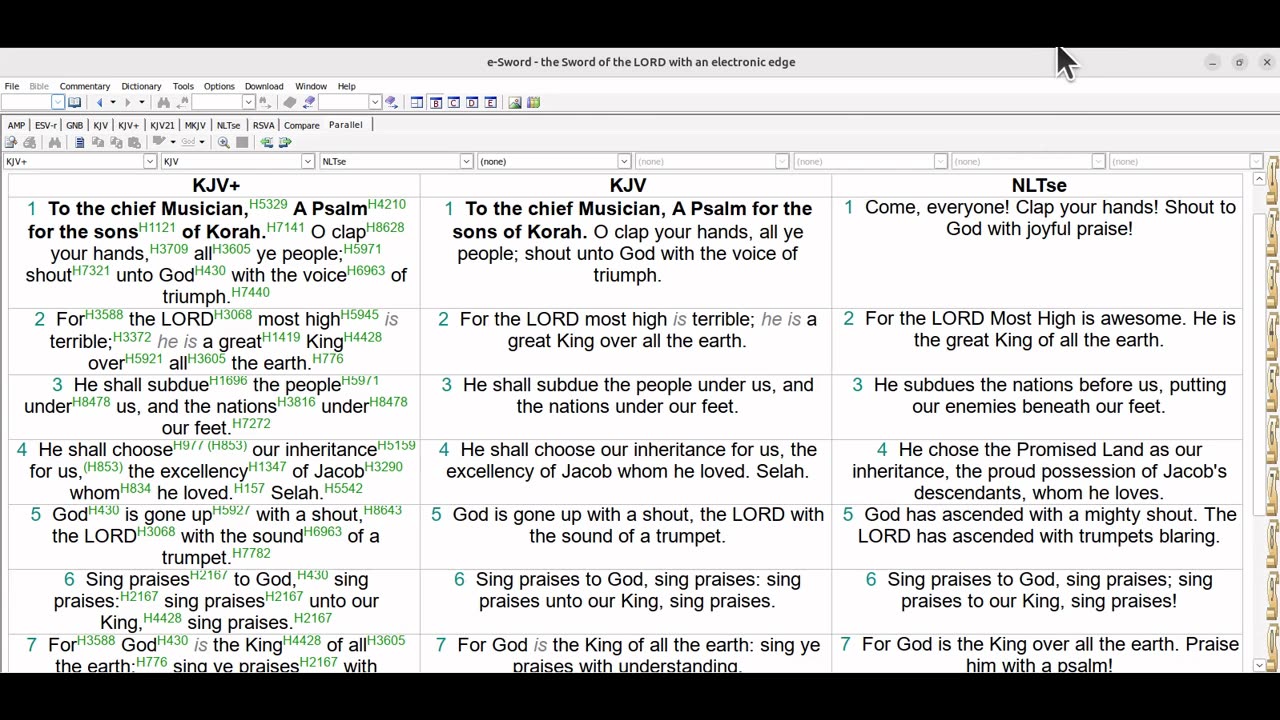This screenshot has height=720, width=1280.
Task: Open the highlighter color dropdown arrow
Action: point(173,142)
